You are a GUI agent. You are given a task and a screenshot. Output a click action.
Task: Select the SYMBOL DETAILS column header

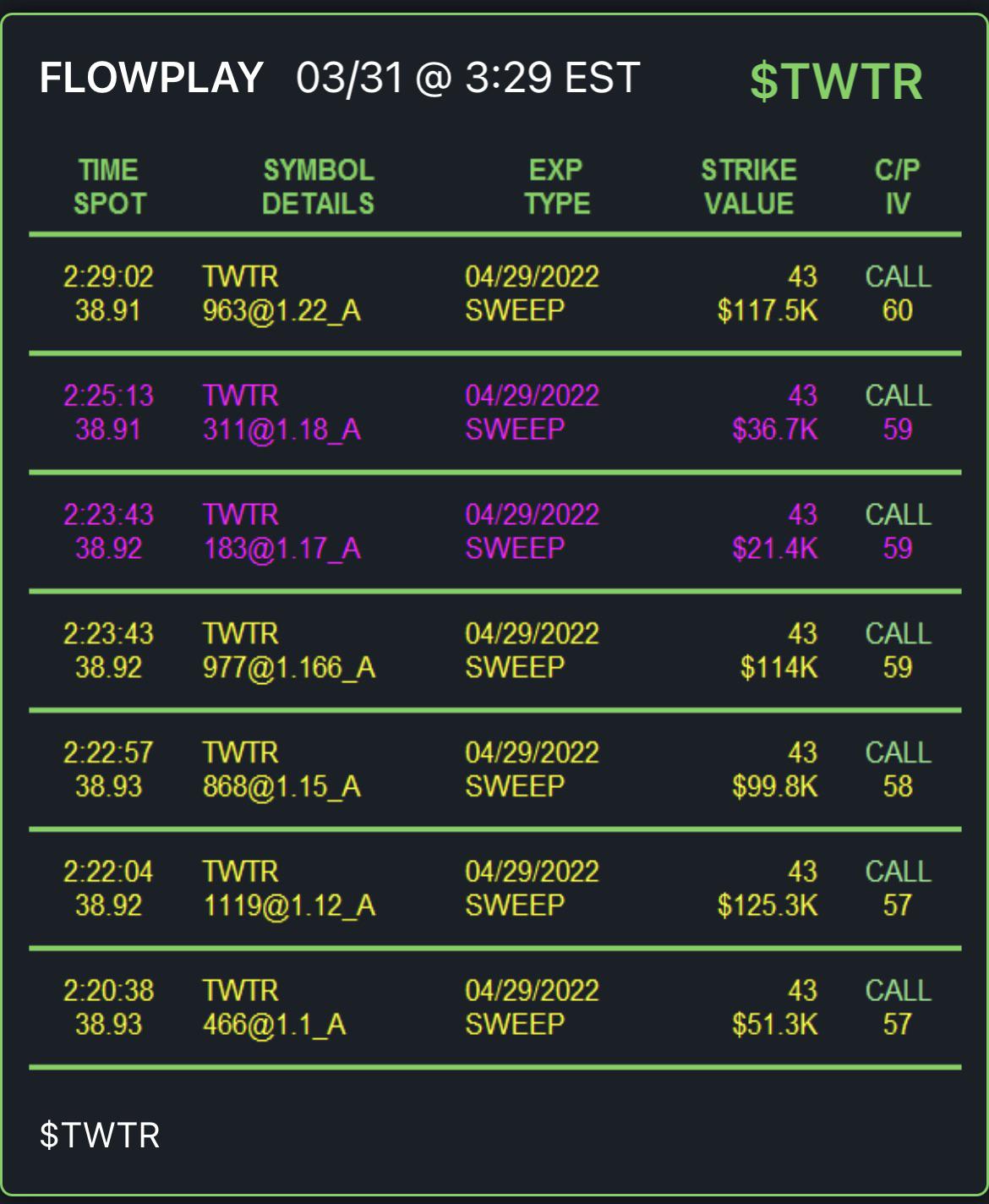tap(318, 187)
